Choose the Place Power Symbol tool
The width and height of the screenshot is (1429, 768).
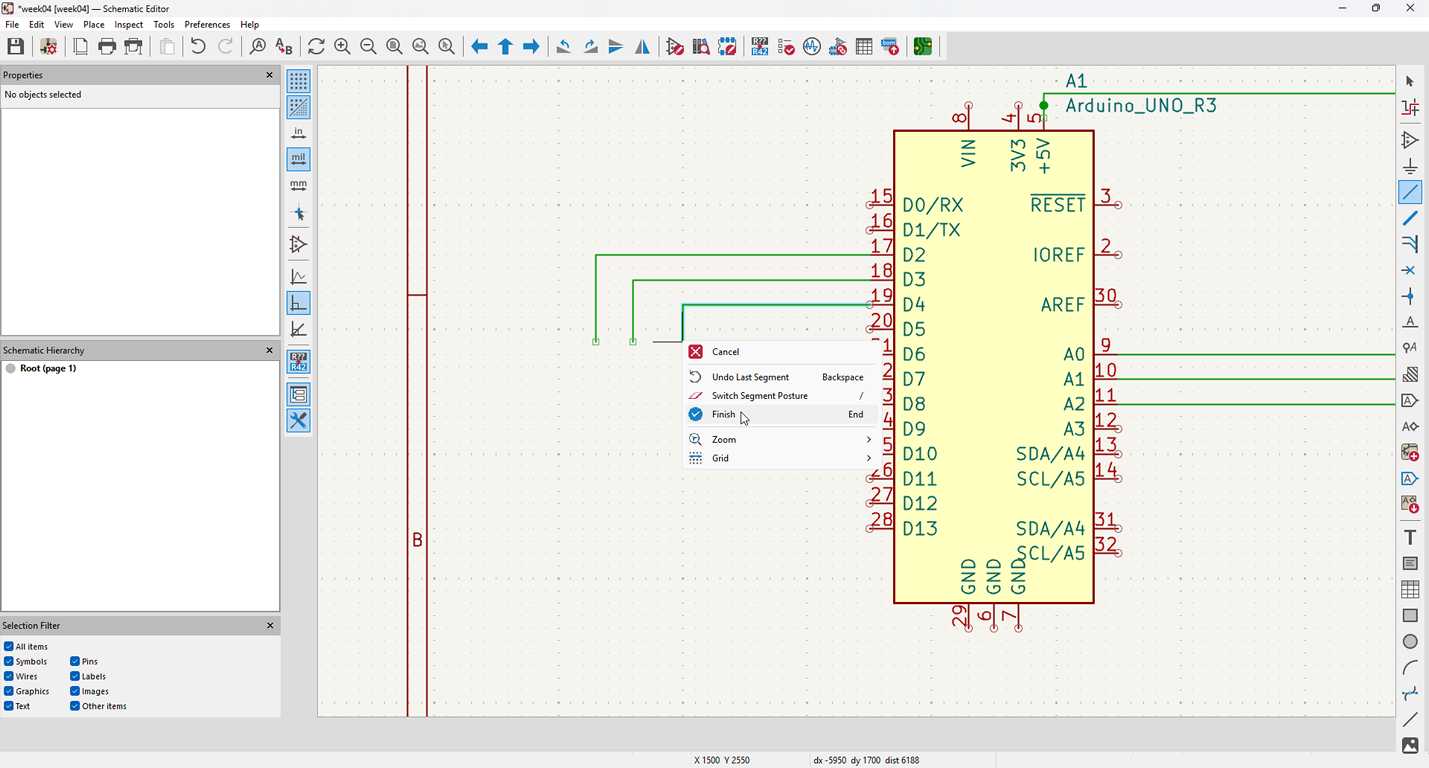1410,166
